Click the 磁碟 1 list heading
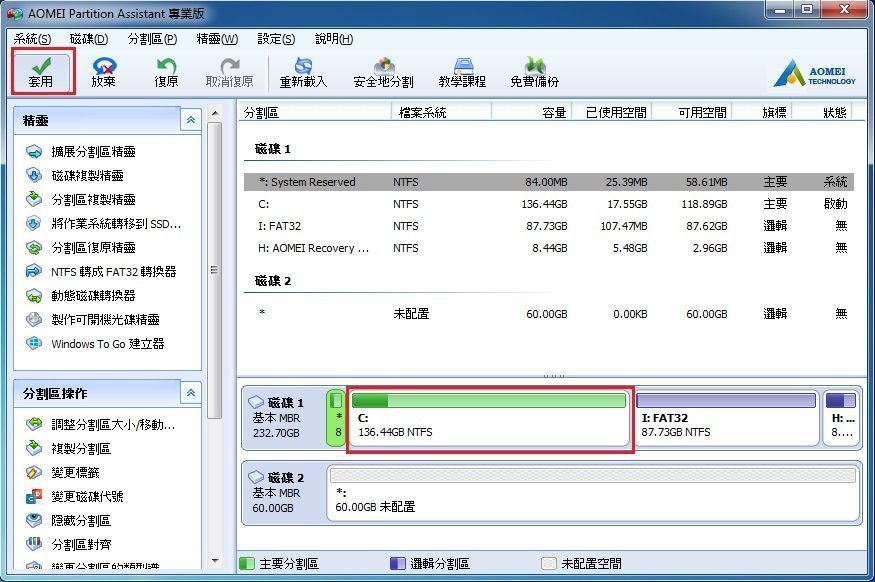This screenshot has height=582, width=875. click(272, 149)
